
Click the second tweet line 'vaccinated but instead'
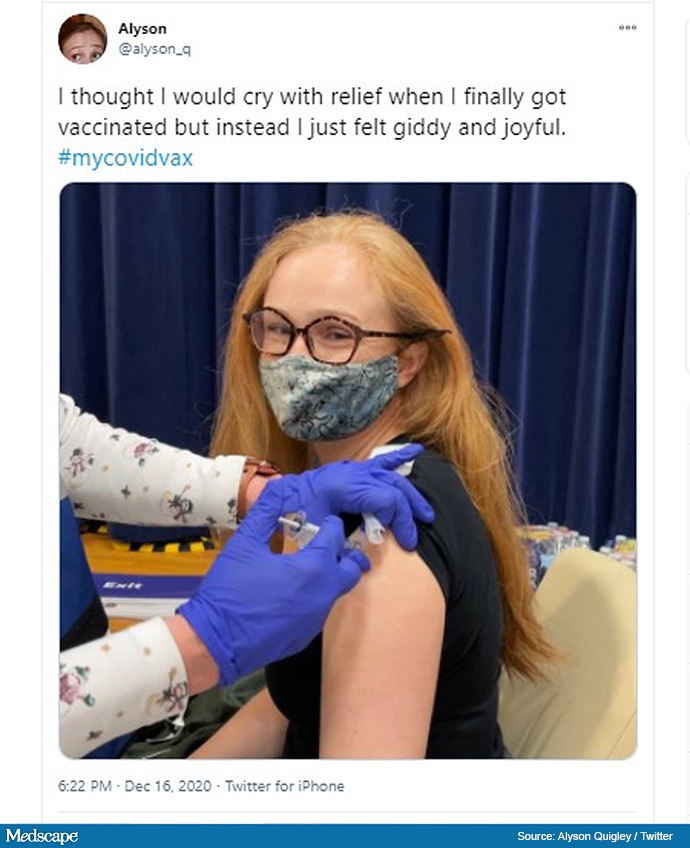click(x=311, y=128)
